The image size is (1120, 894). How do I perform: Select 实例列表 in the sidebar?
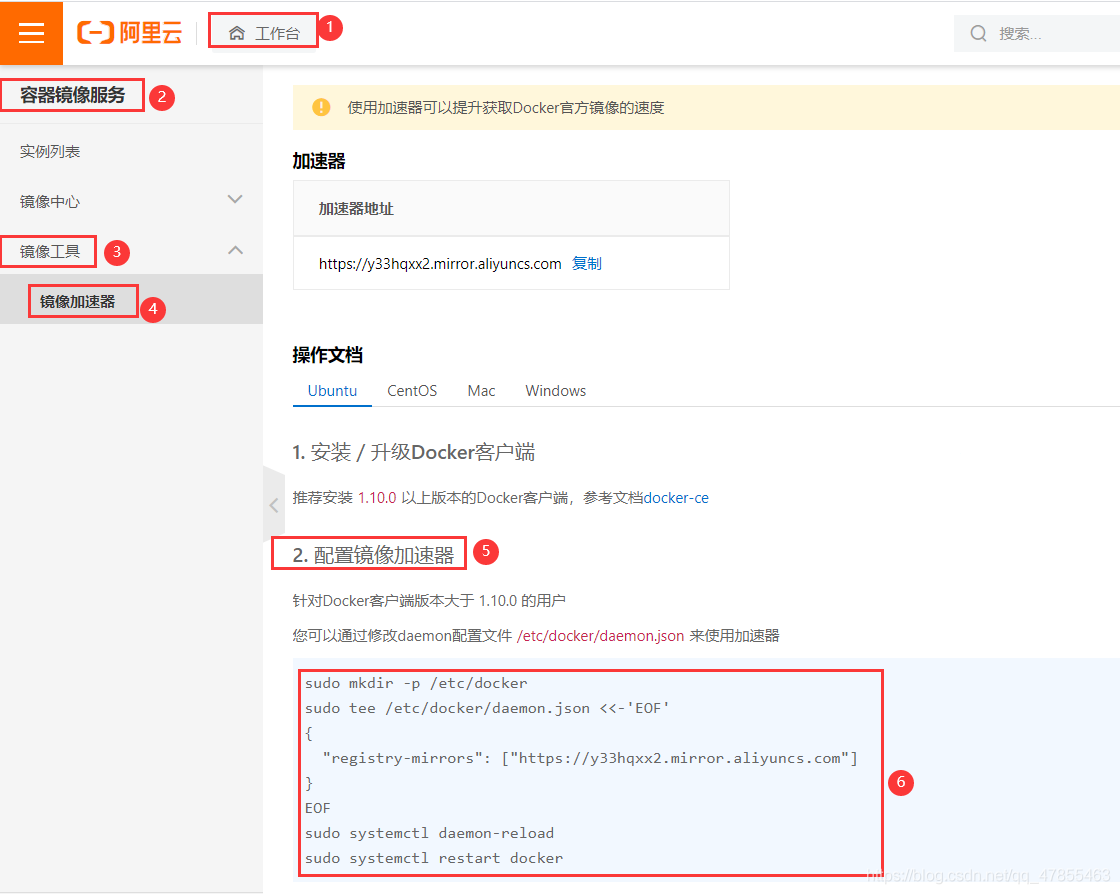click(x=50, y=151)
